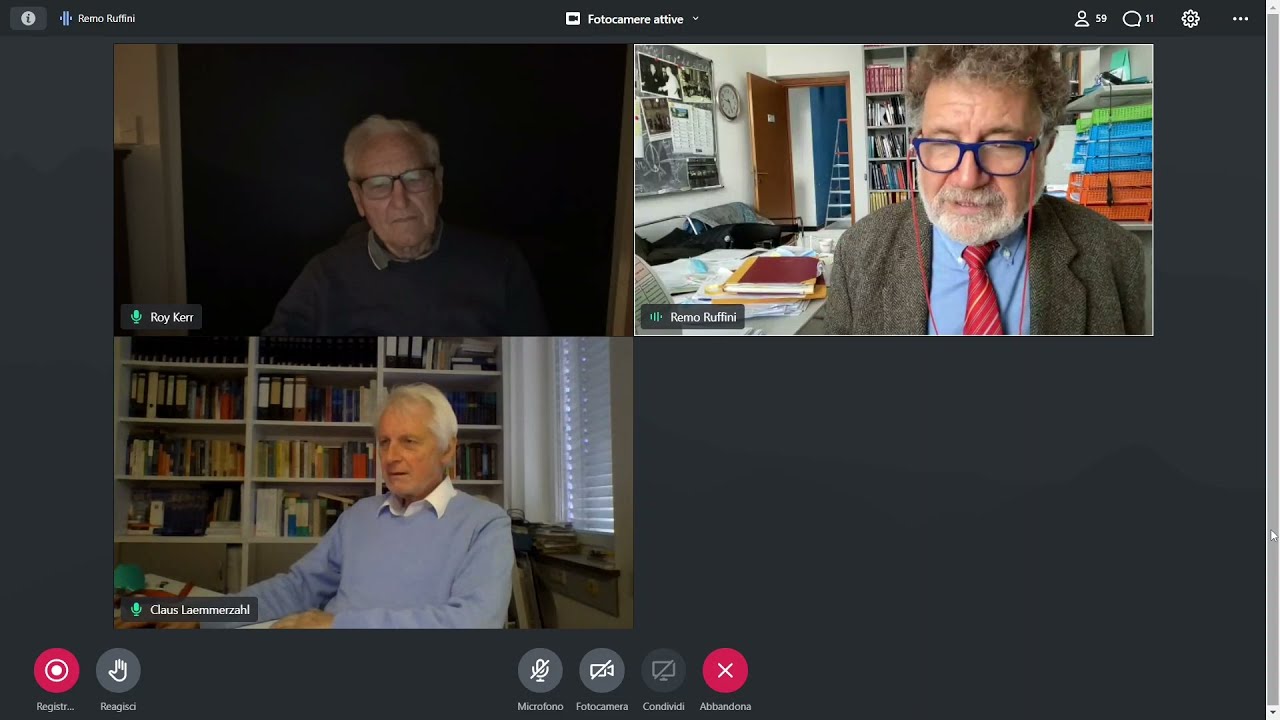Click the scrollbar down arrow
The width and height of the screenshot is (1280, 720).
[1273, 712]
